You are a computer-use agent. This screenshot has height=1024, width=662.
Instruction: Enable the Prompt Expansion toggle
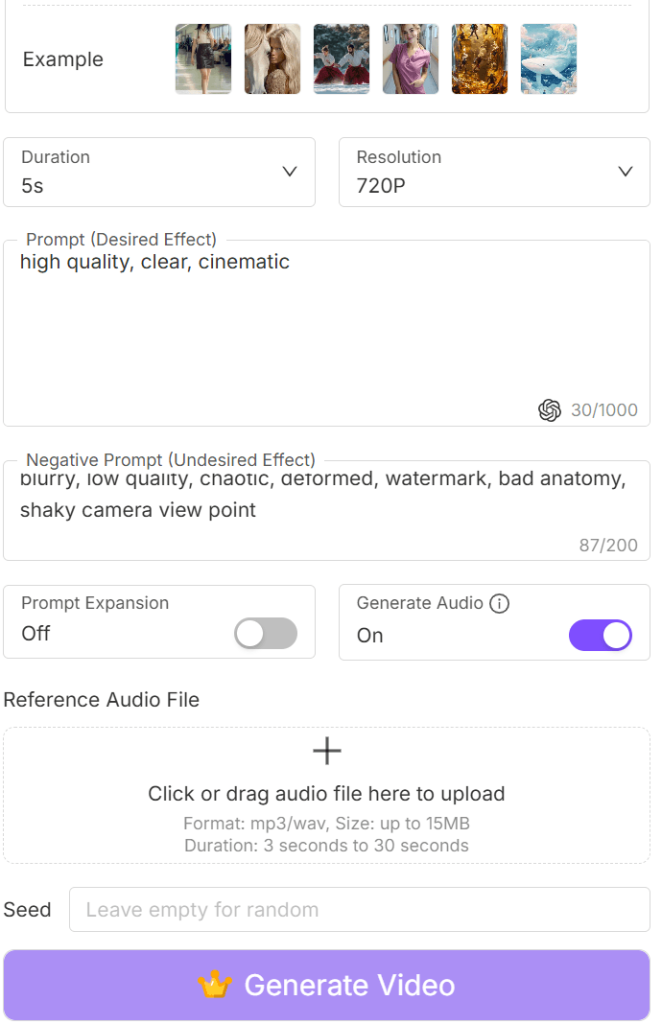(x=266, y=634)
